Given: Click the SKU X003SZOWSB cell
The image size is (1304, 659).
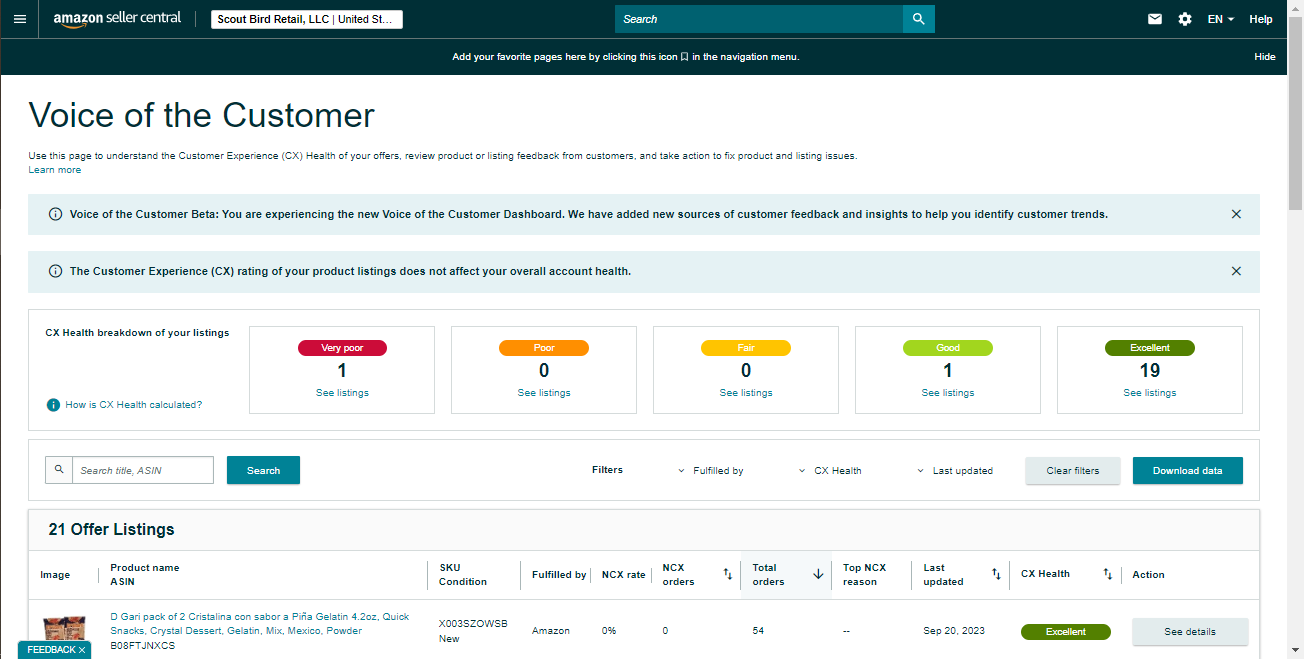Looking at the screenshot, I should click(x=473, y=624).
